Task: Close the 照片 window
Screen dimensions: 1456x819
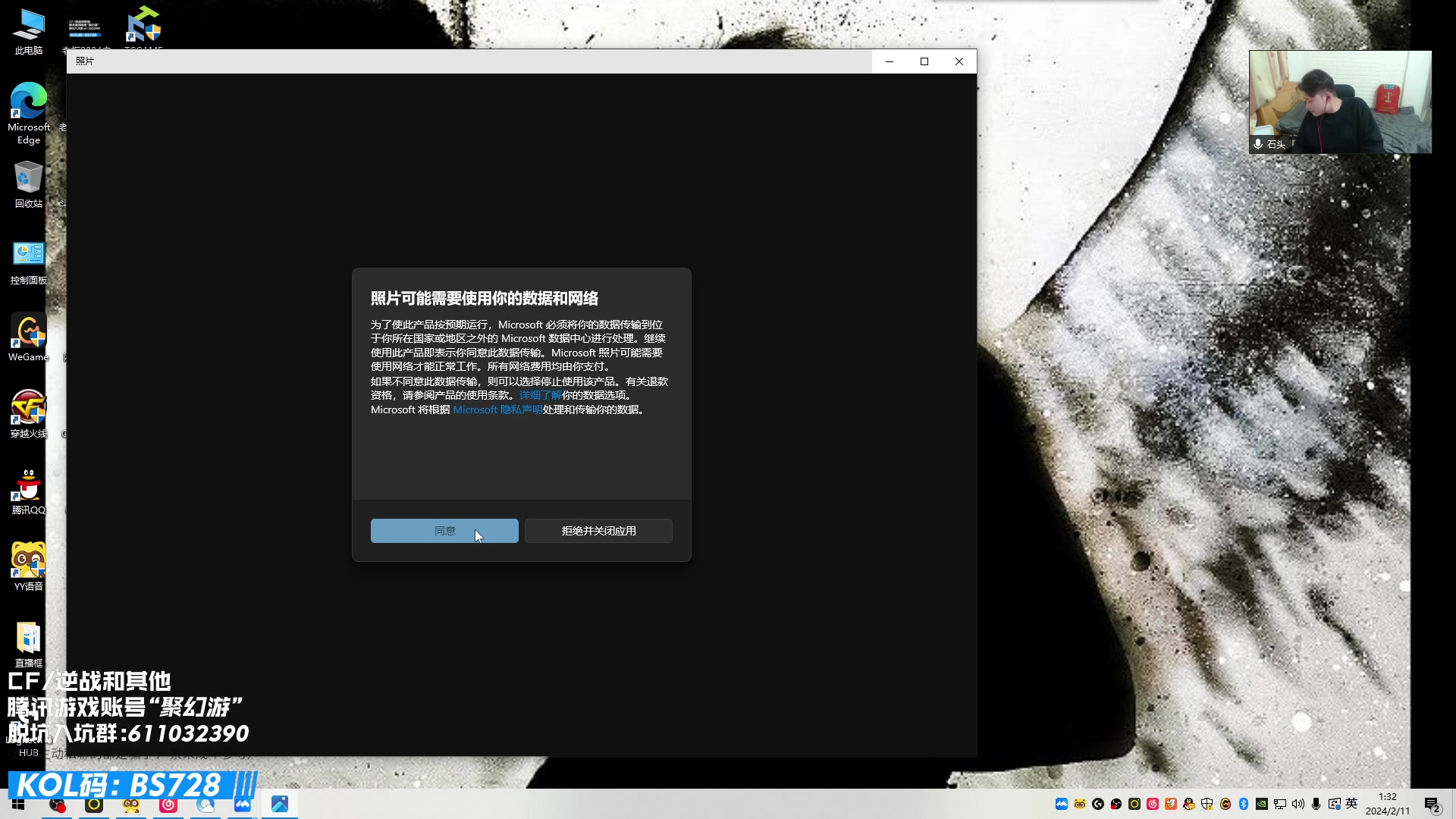Action: pyautogui.click(x=959, y=61)
